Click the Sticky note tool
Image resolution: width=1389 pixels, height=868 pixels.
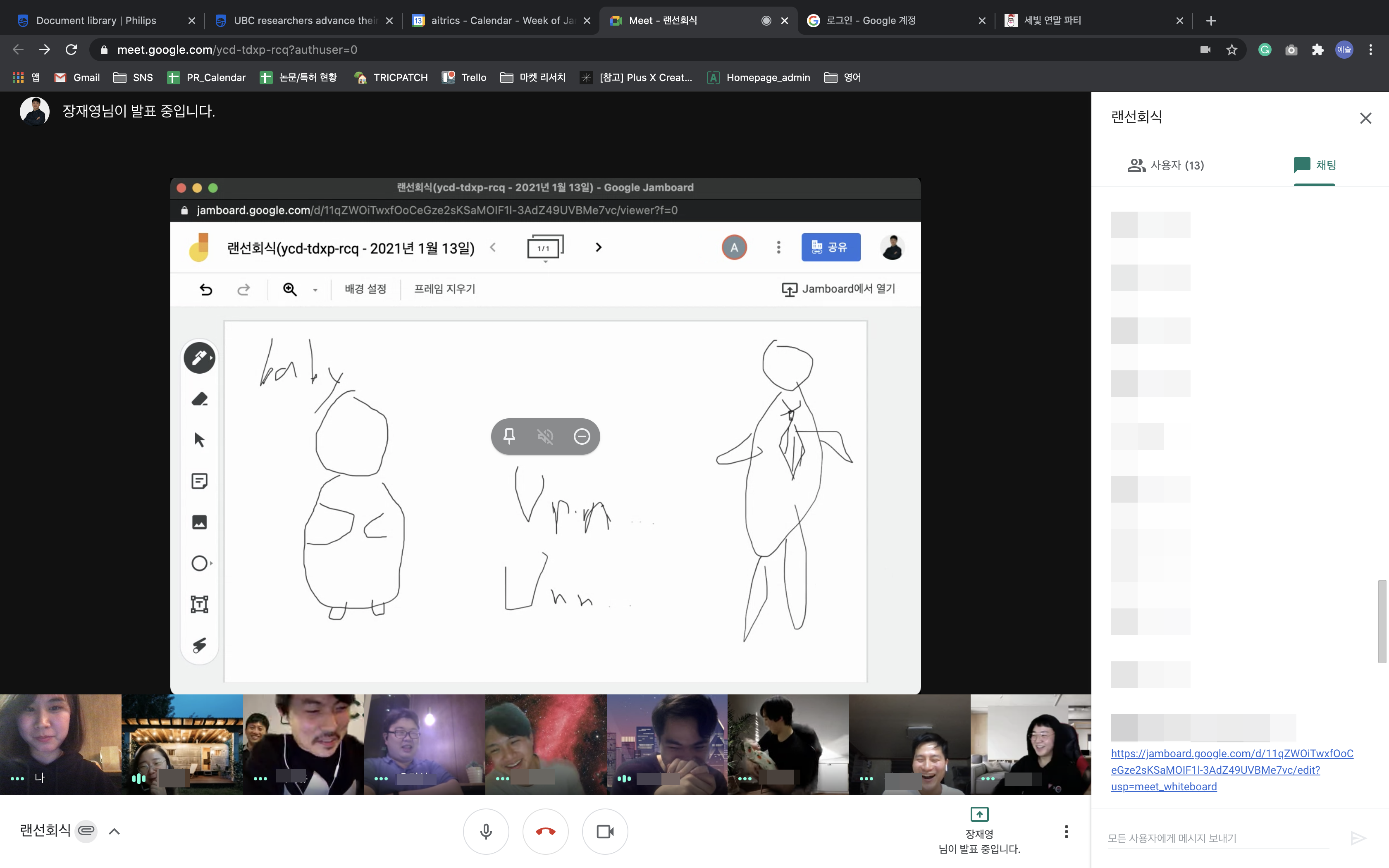199,481
